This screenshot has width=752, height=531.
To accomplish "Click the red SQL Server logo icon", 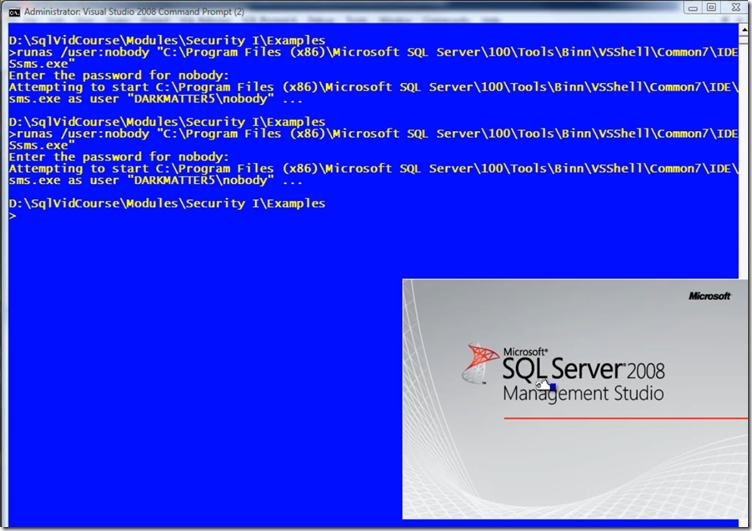I will (480, 363).
